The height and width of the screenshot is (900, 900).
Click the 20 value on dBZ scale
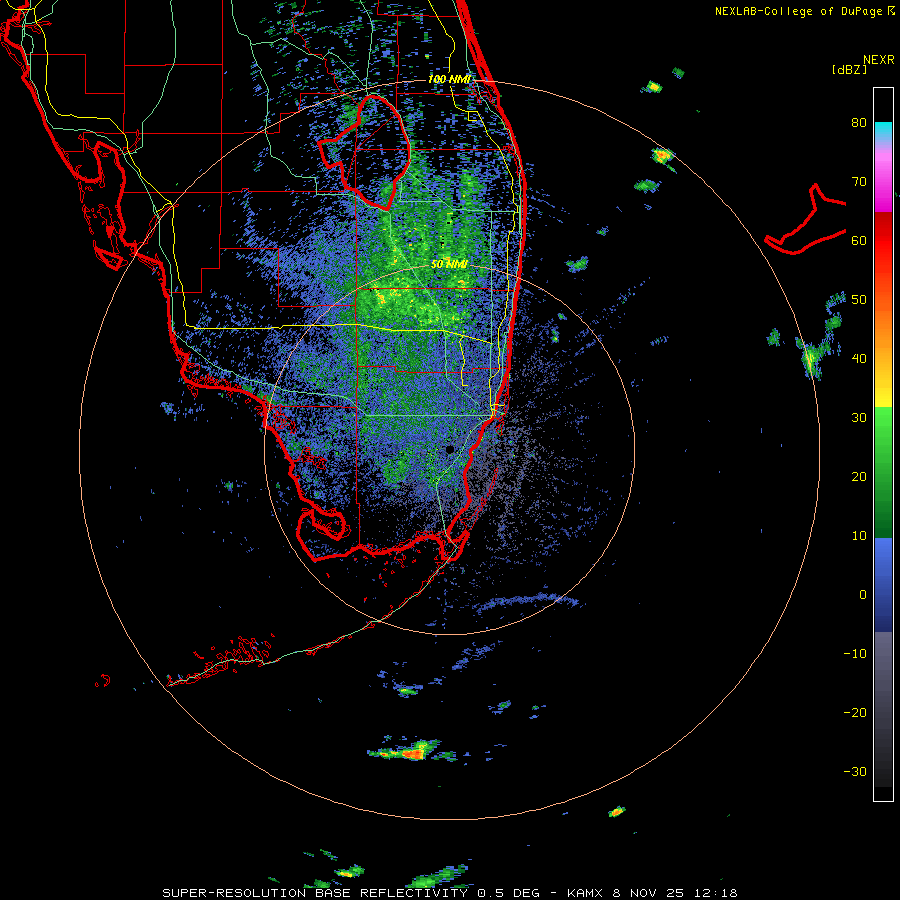click(859, 476)
